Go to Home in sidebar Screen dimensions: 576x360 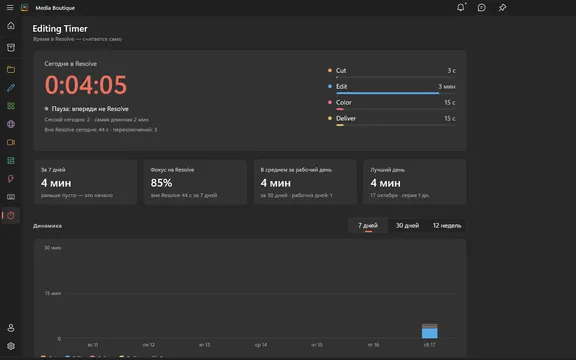pyautogui.click(x=11, y=26)
